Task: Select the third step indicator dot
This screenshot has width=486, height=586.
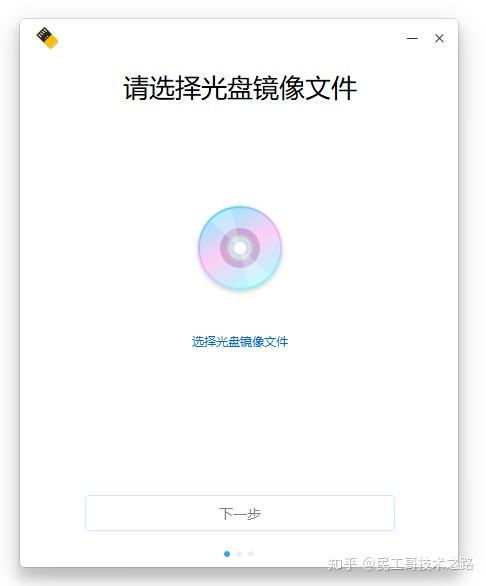Action: [x=251, y=553]
